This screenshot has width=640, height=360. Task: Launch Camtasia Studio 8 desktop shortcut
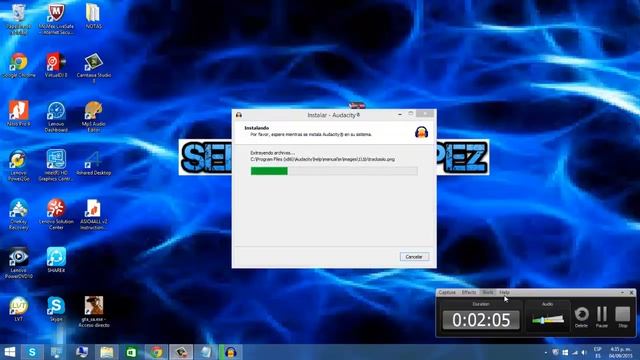pyautogui.click(x=93, y=67)
